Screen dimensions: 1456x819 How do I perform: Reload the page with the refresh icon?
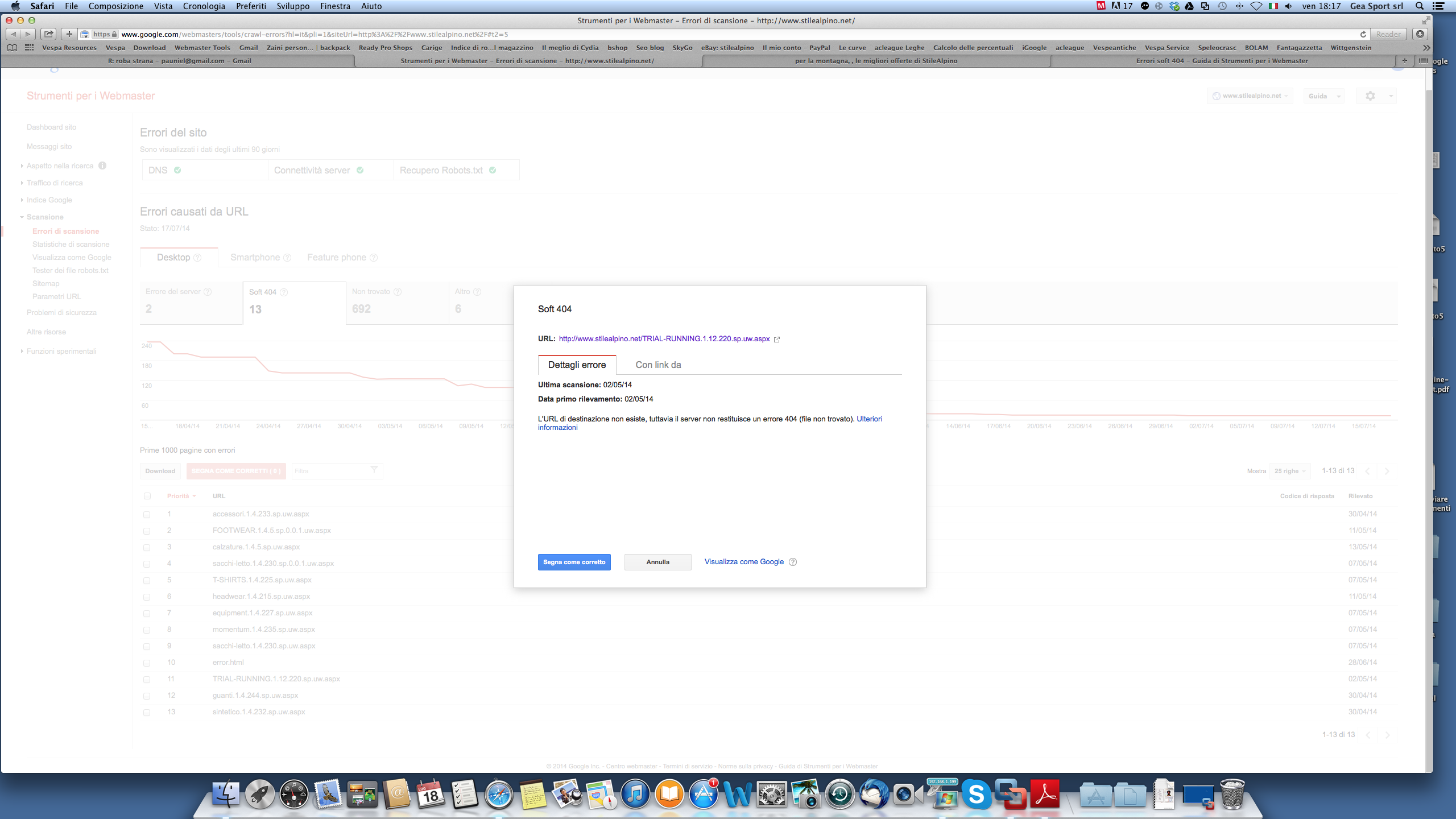[1363, 34]
